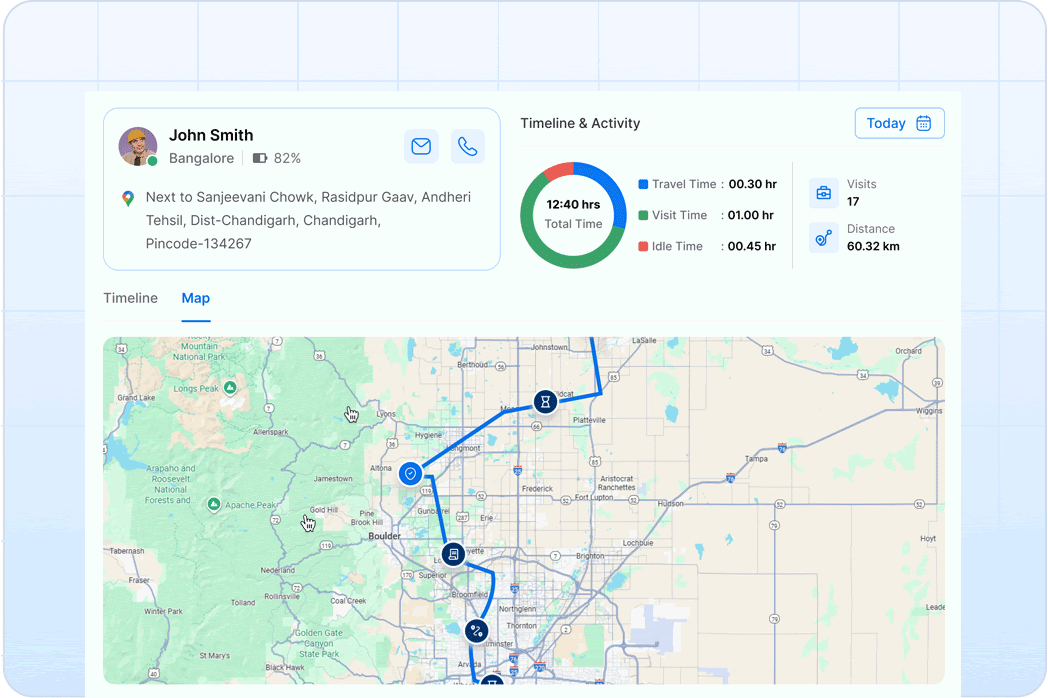Click the Wiggins label on the map
The image size is (1048, 698).
tap(929, 411)
